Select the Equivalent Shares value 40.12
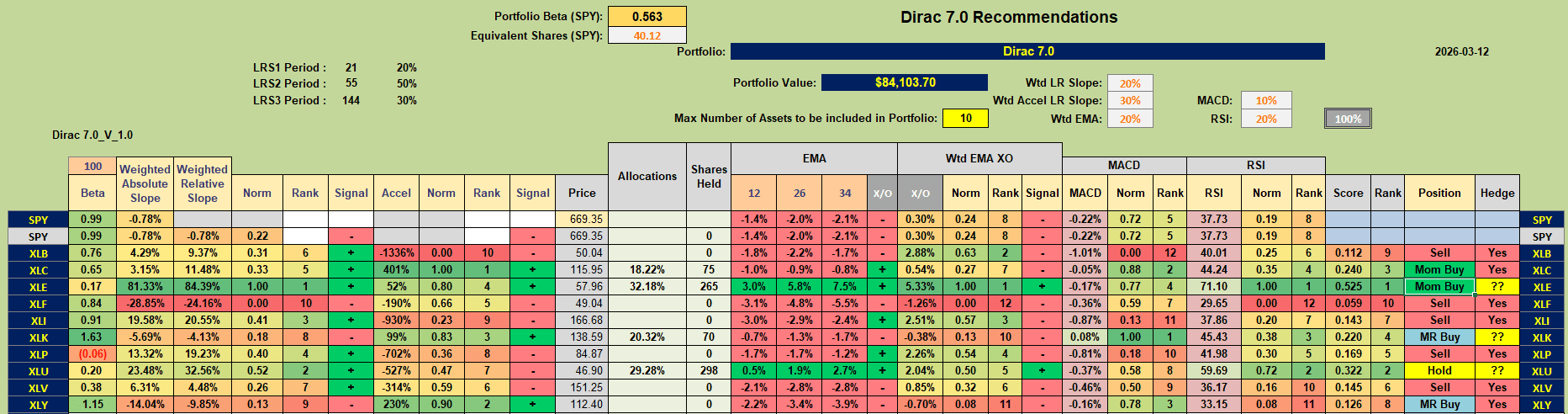 click(x=647, y=35)
